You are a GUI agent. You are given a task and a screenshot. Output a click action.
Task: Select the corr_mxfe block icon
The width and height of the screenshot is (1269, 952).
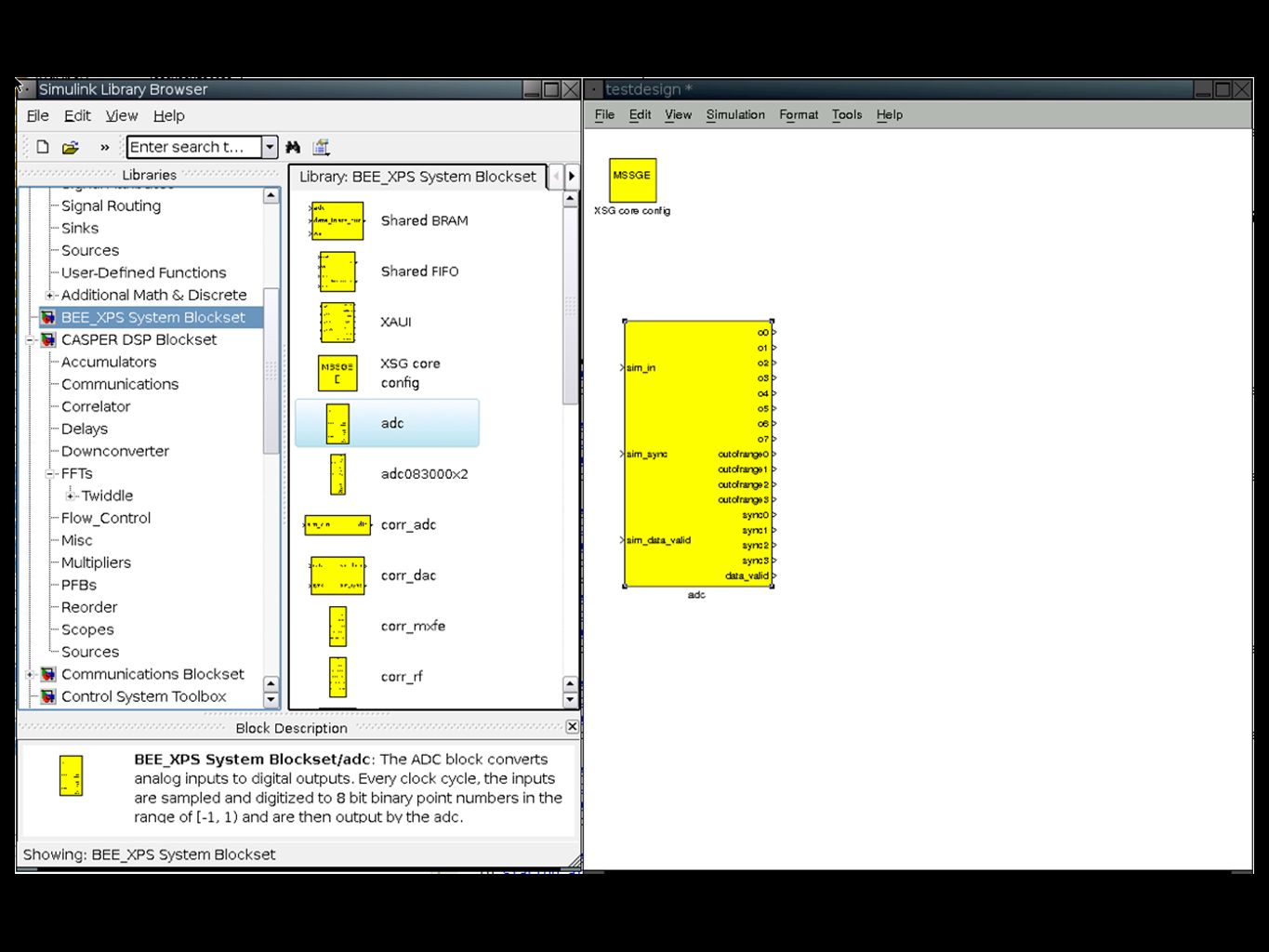coord(337,627)
